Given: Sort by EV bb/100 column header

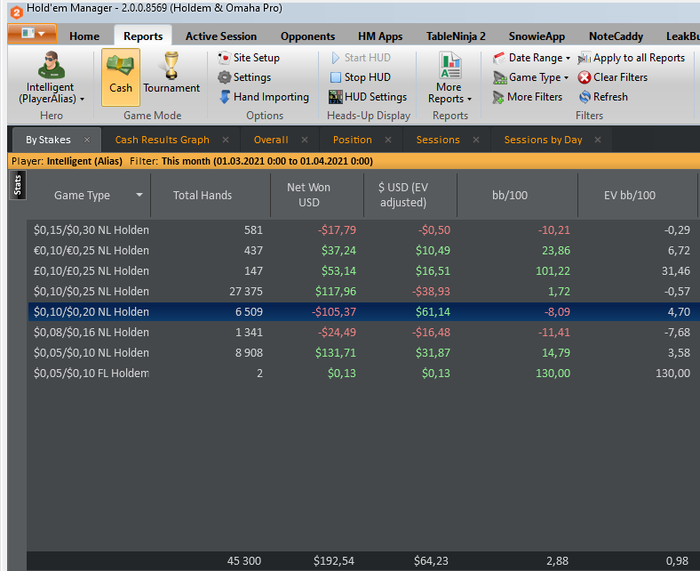Looking at the screenshot, I should 637,195.
